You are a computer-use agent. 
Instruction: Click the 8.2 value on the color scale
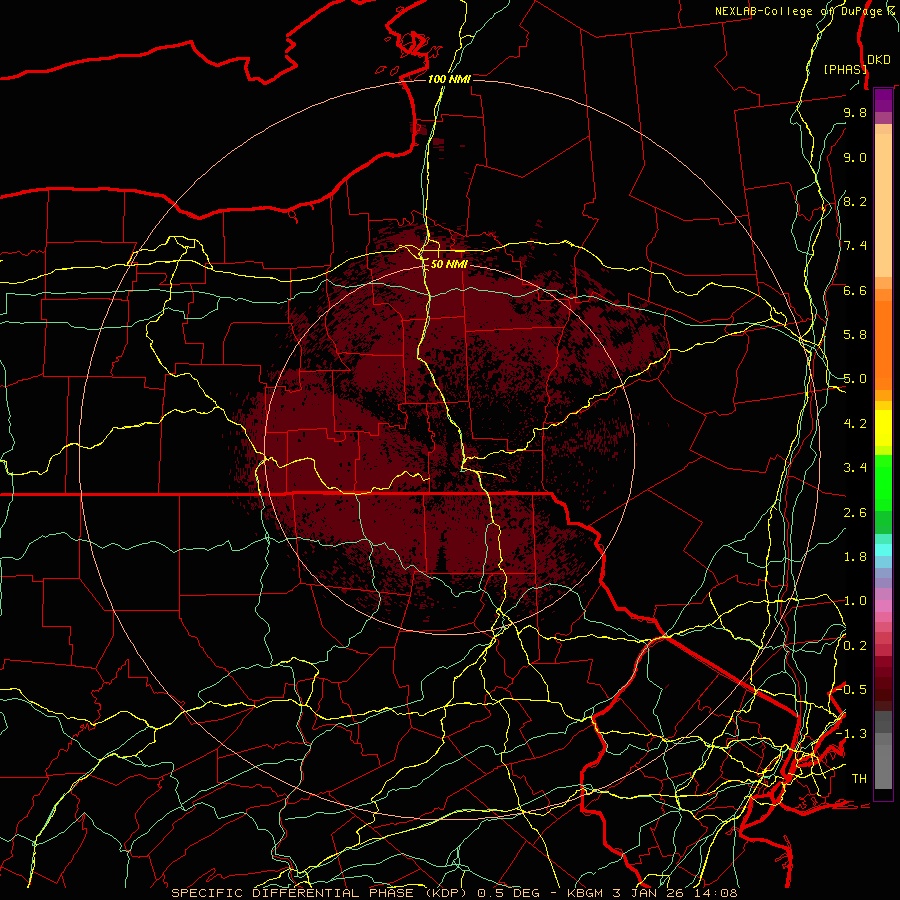(x=855, y=202)
